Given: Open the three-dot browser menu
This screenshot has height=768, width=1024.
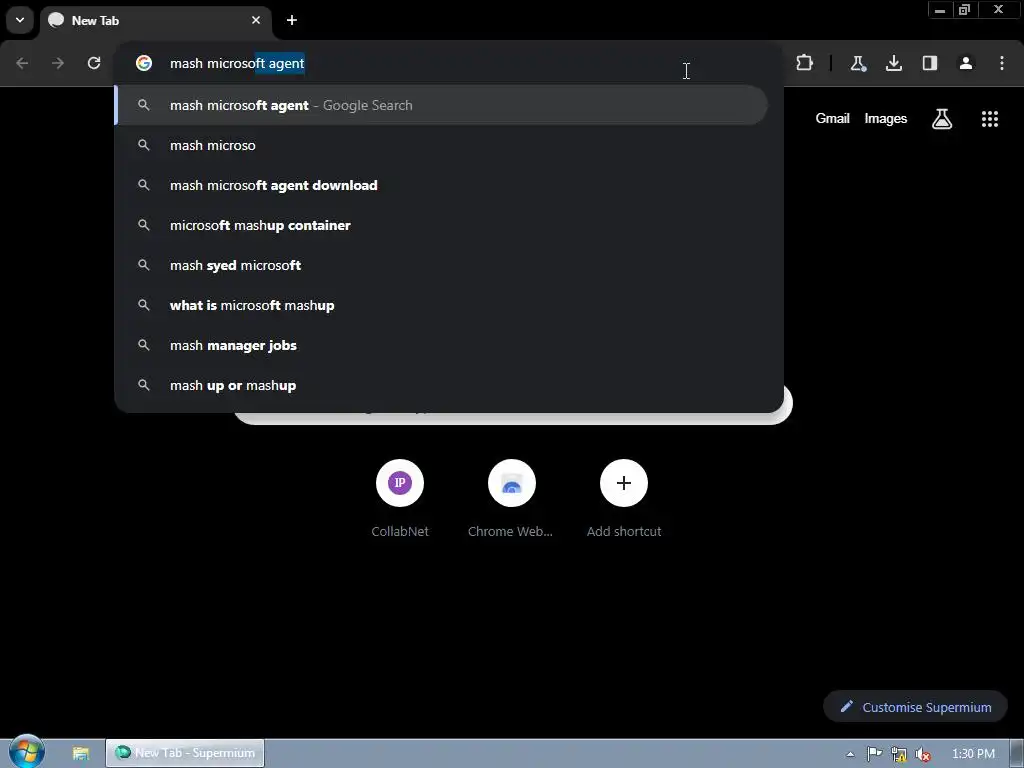Looking at the screenshot, I should (x=1002, y=63).
